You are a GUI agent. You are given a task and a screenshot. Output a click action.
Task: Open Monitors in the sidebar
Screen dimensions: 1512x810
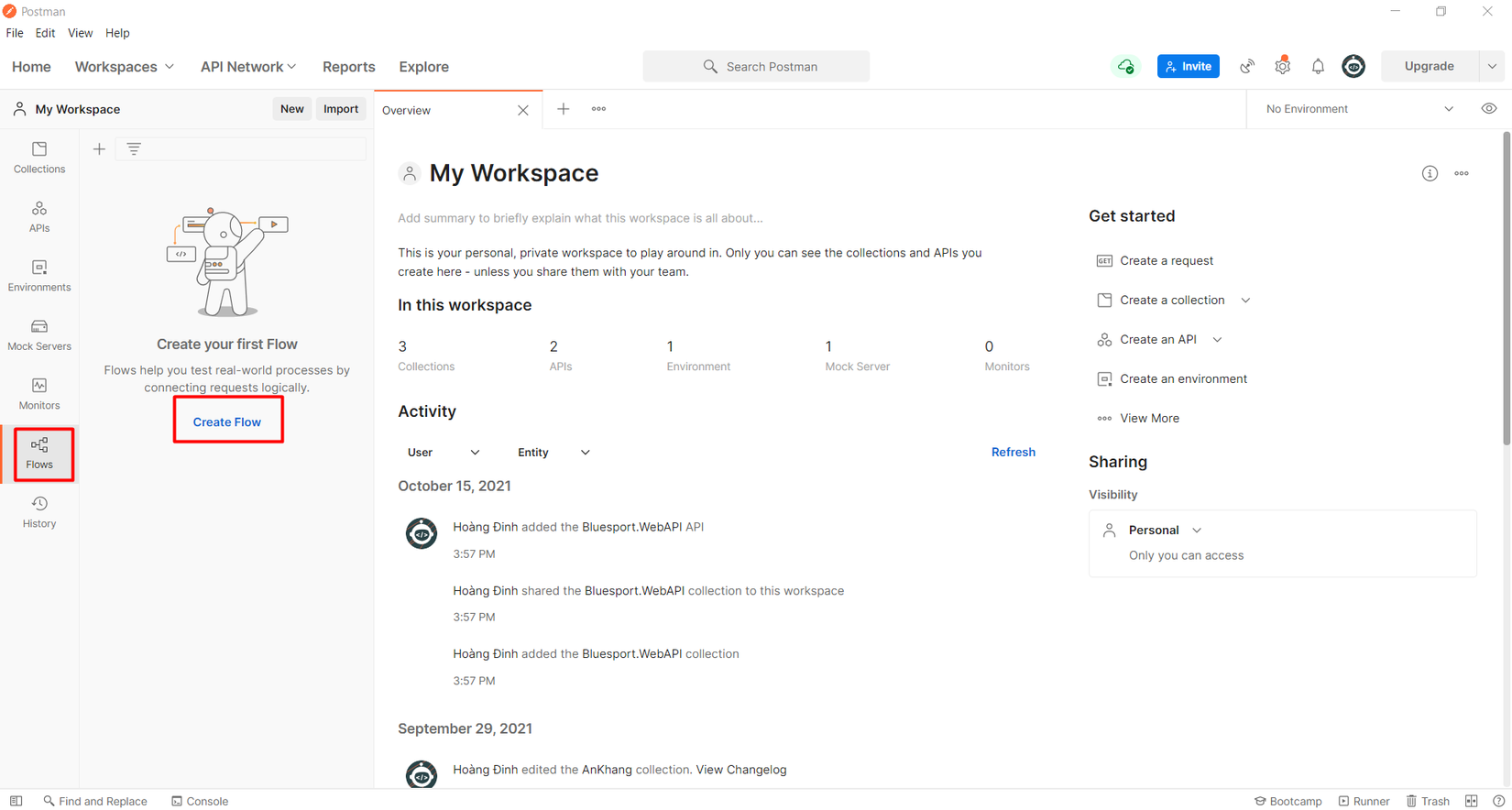coord(39,394)
